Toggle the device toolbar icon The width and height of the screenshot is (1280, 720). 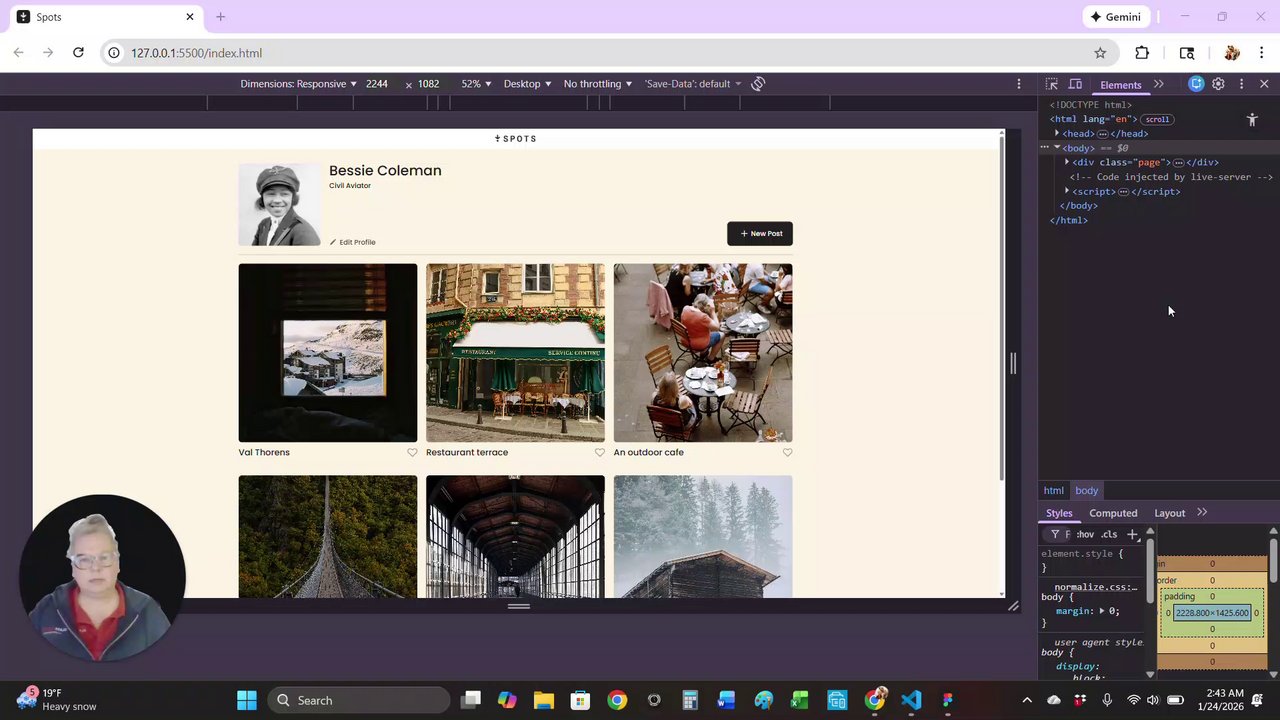pos(1075,84)
